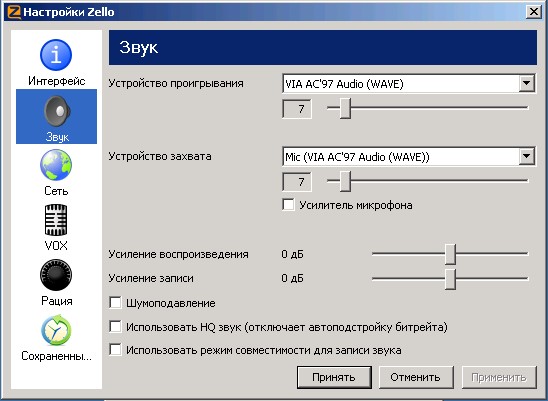The image size is (548, 401).
Task: Open the VOX microphone icon section
Action: (56, 220)
